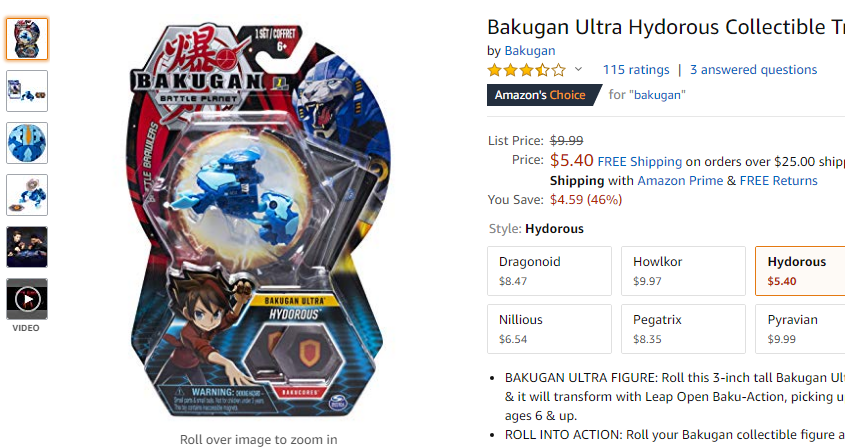This screenshot has height=447, width=845.
Task: Choose the Howlkor style at $9.97
Action: pos(683,271)
